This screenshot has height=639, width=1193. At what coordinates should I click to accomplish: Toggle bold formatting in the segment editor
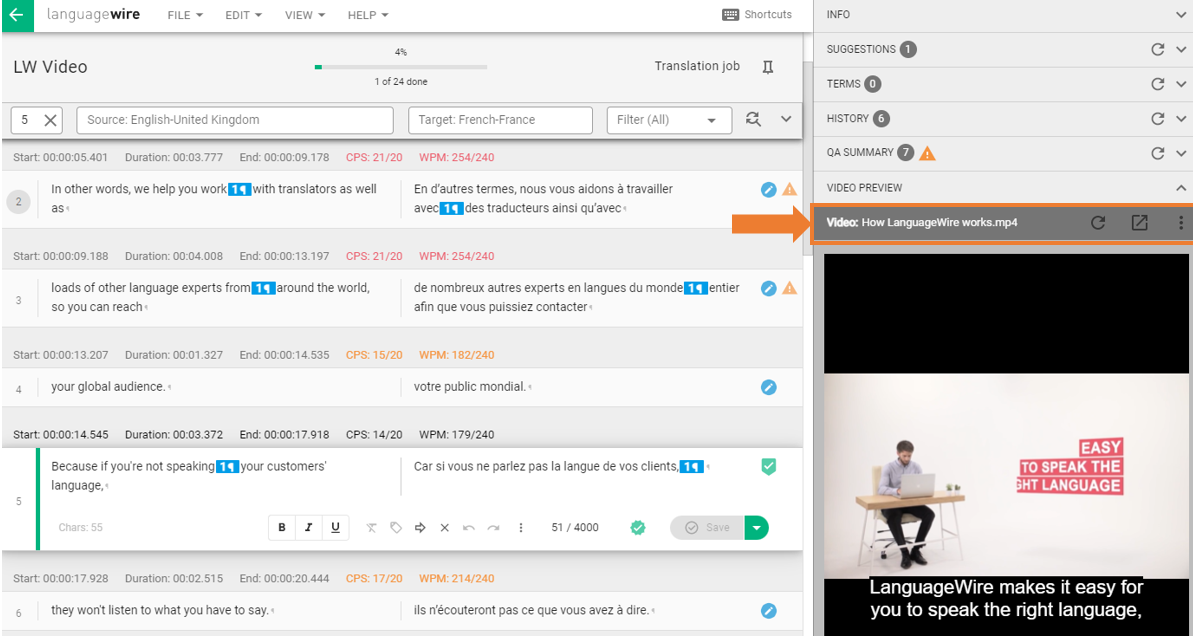(281, 527)
